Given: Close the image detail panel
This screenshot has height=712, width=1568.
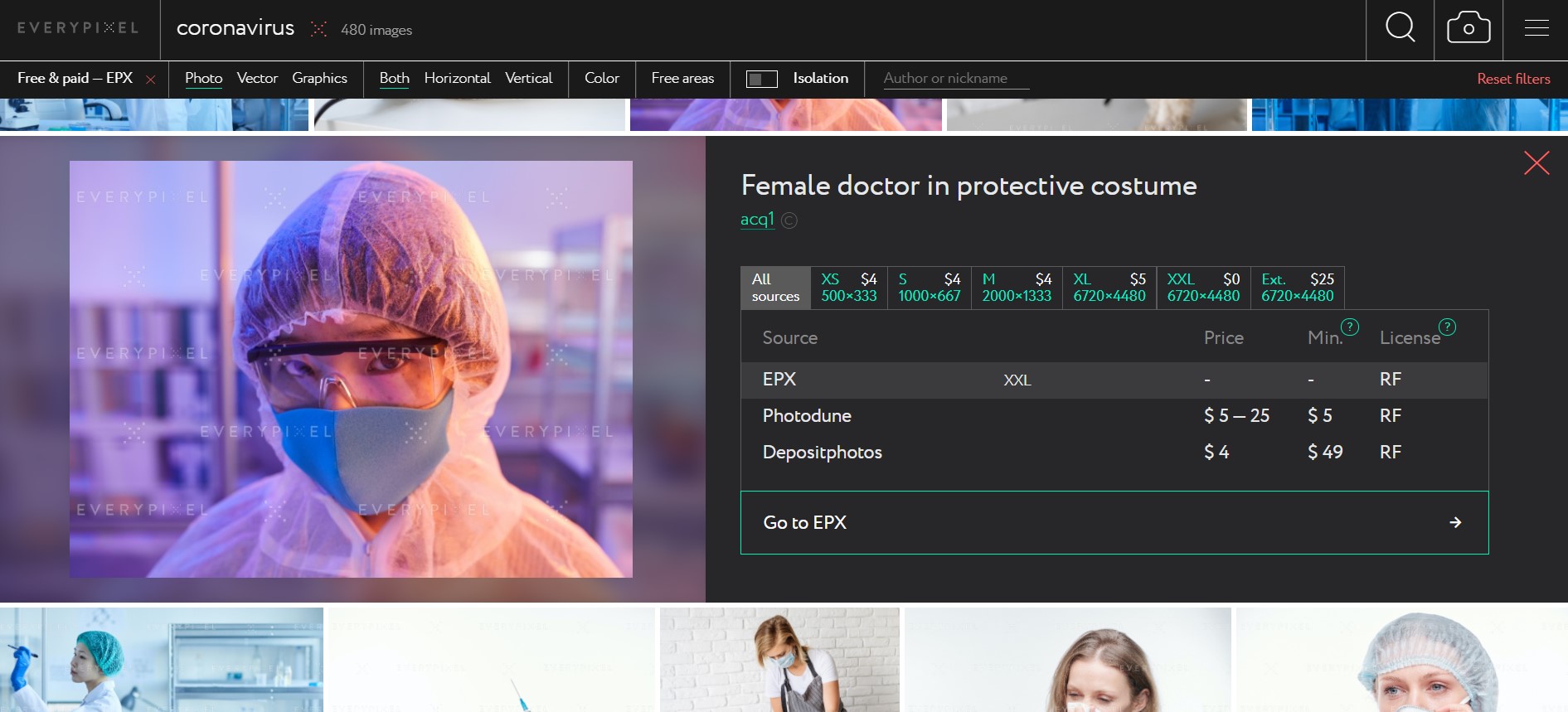Looking at the screenshot, I should click(1536, 163).
